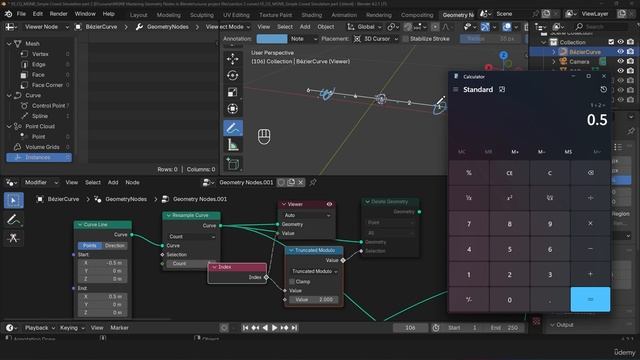Collapse the Mesh section in spreadsheet
640x360 pixels.
click(9, 43)
